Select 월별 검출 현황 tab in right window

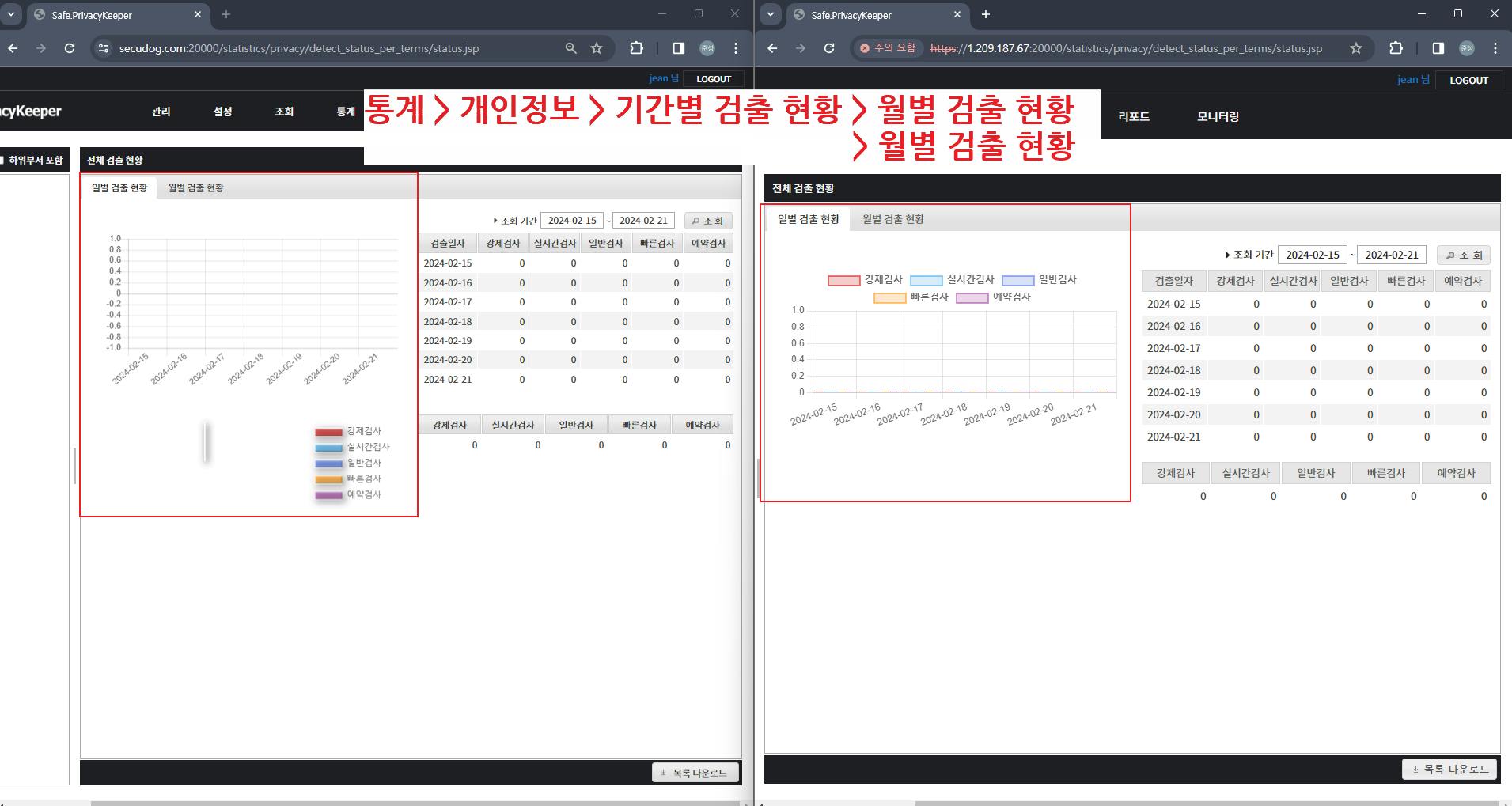tap(892, 219)
